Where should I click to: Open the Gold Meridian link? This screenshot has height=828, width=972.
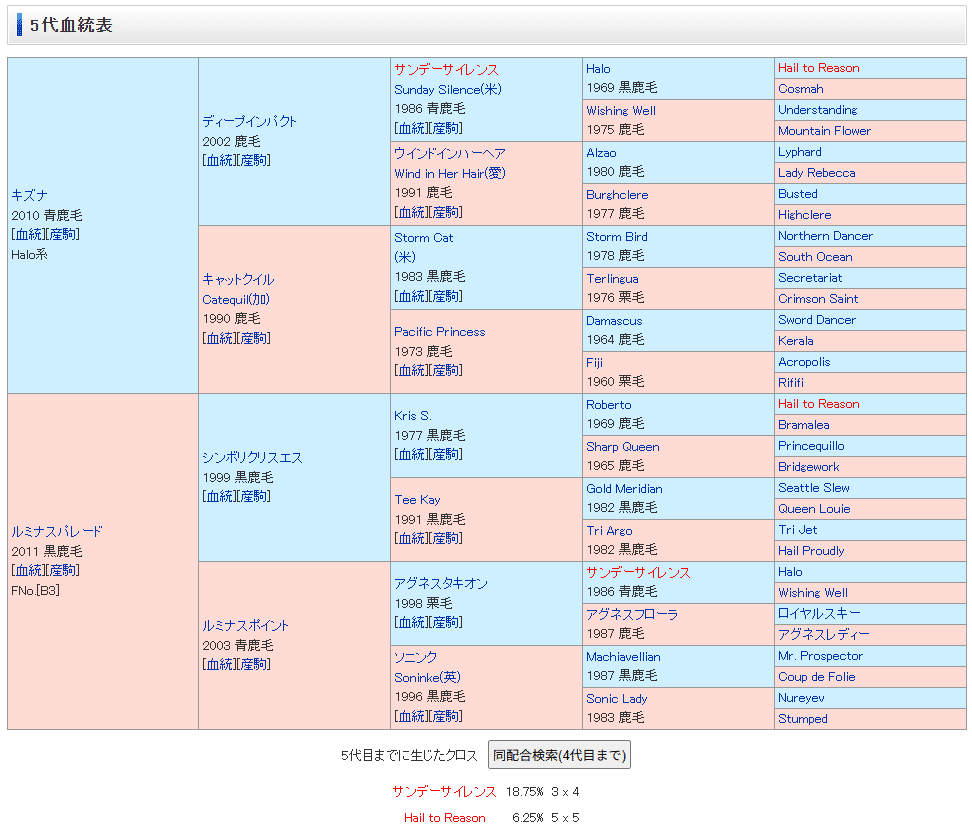point(624,489)
